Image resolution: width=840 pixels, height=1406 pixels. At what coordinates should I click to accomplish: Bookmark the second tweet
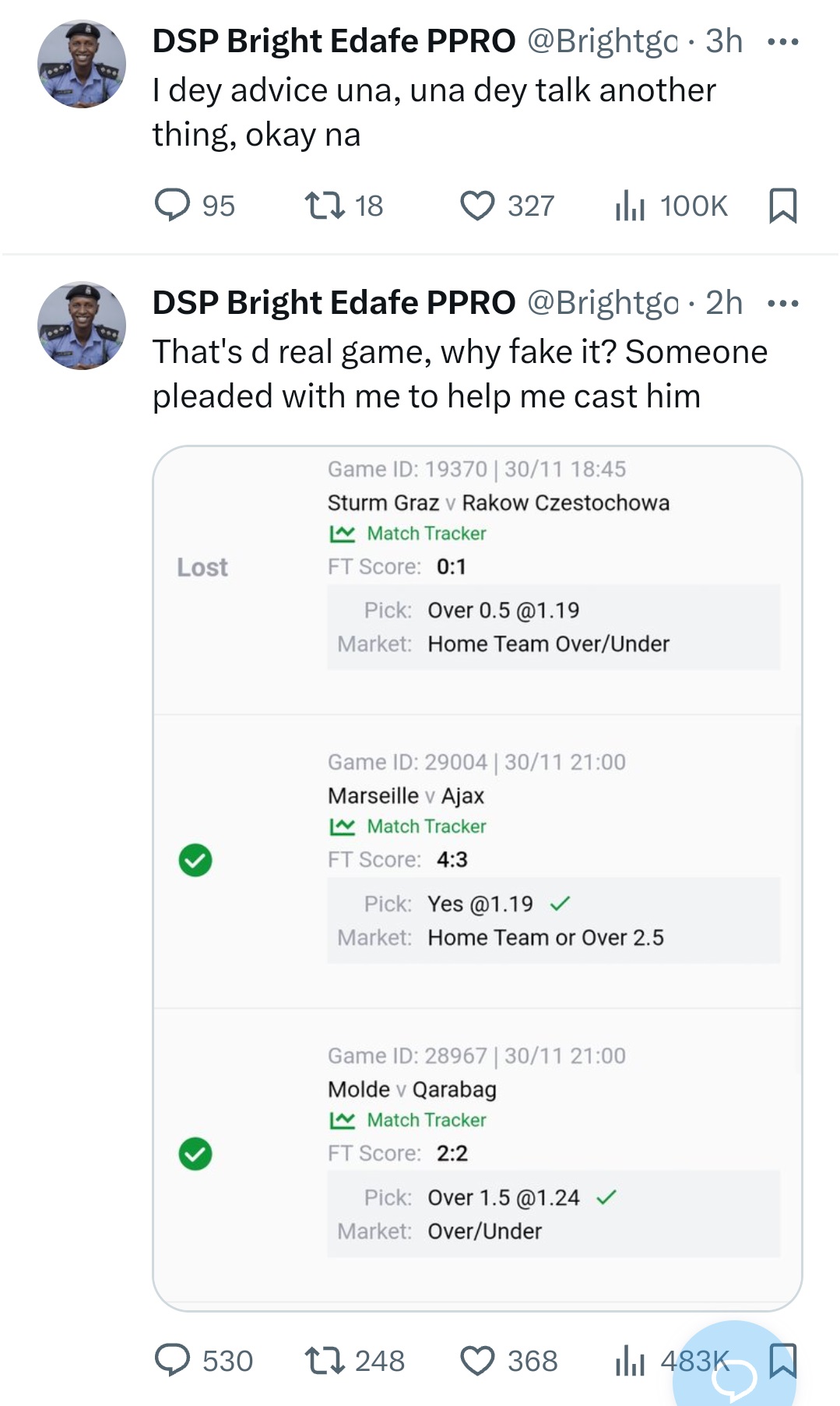coord(782,1360)
